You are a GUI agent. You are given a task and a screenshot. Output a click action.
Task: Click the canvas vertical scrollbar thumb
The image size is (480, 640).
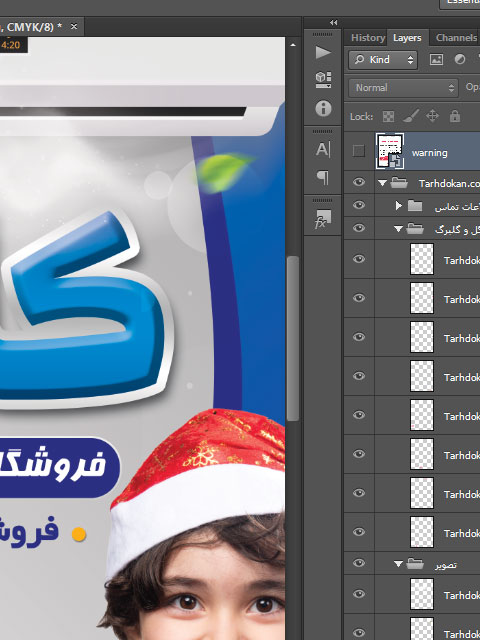coord(292,338)
